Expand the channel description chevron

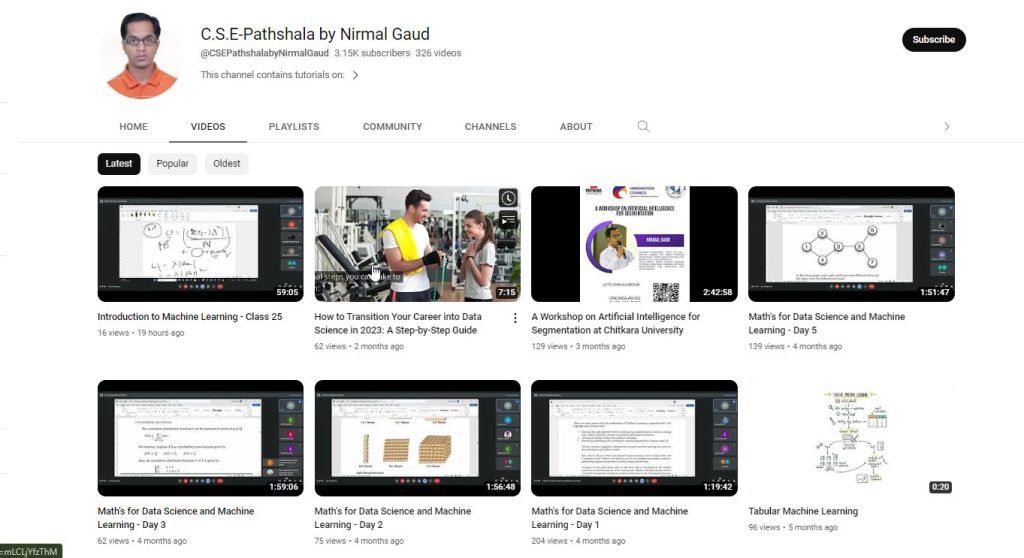point(355,75)
